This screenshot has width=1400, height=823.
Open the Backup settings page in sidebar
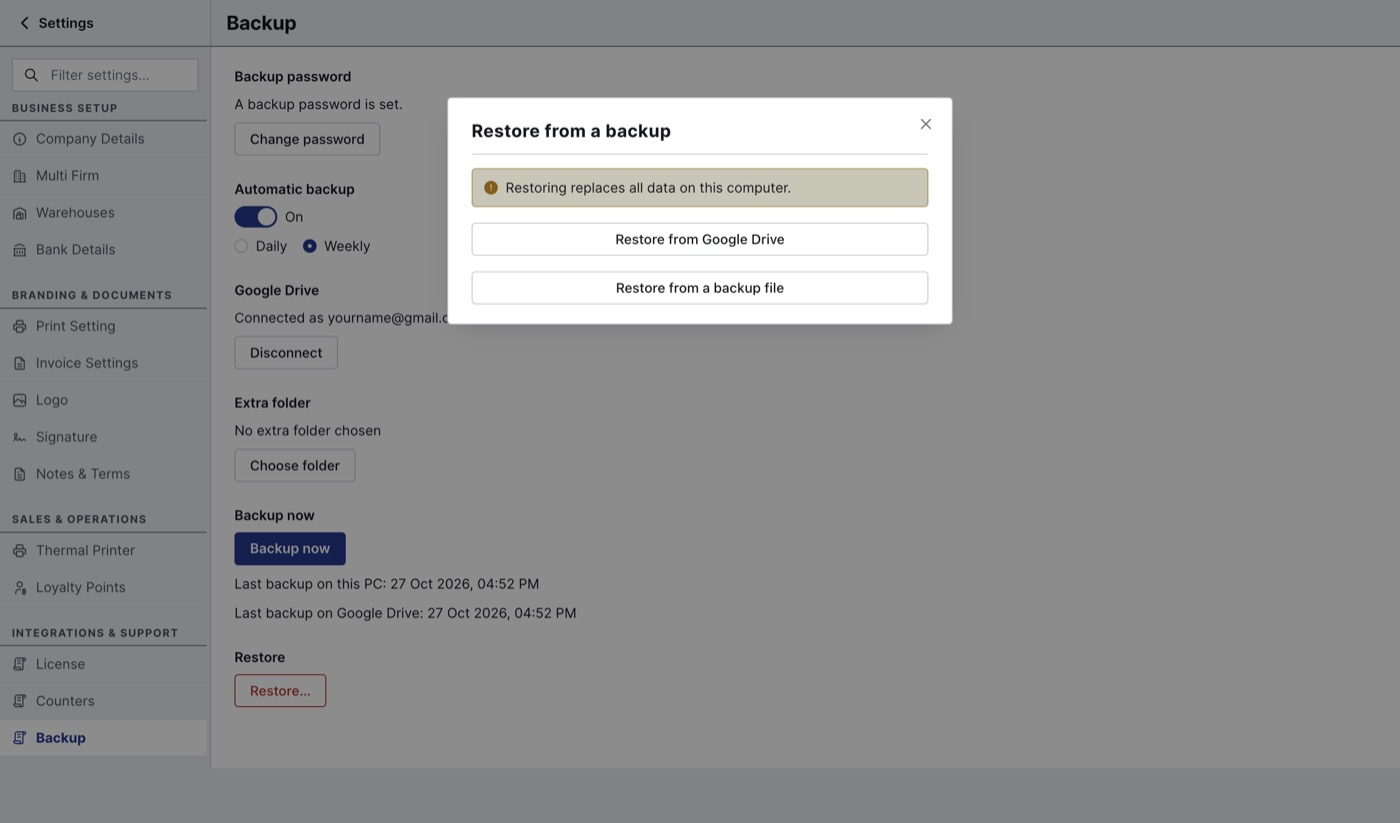click(104, 738)
